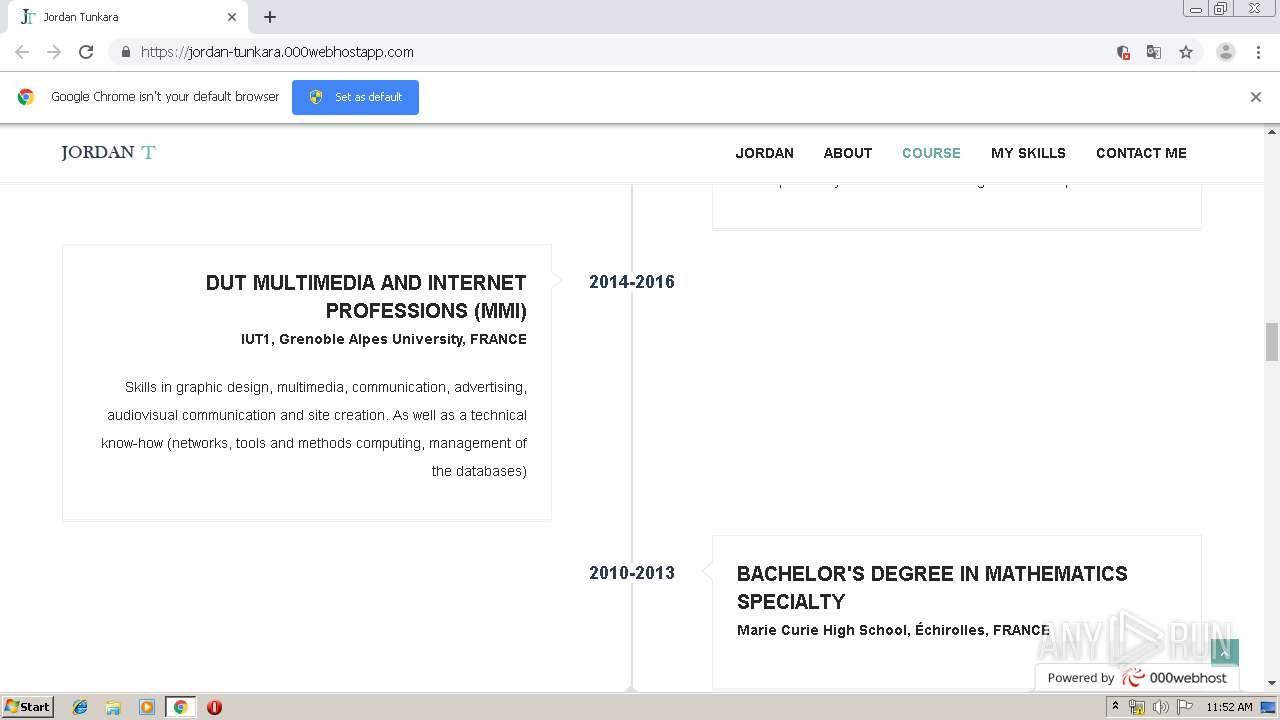Open a new tab with the plus button
Image resolution: width=1280 pixels, height=720 pixels.
pos(270,17)
